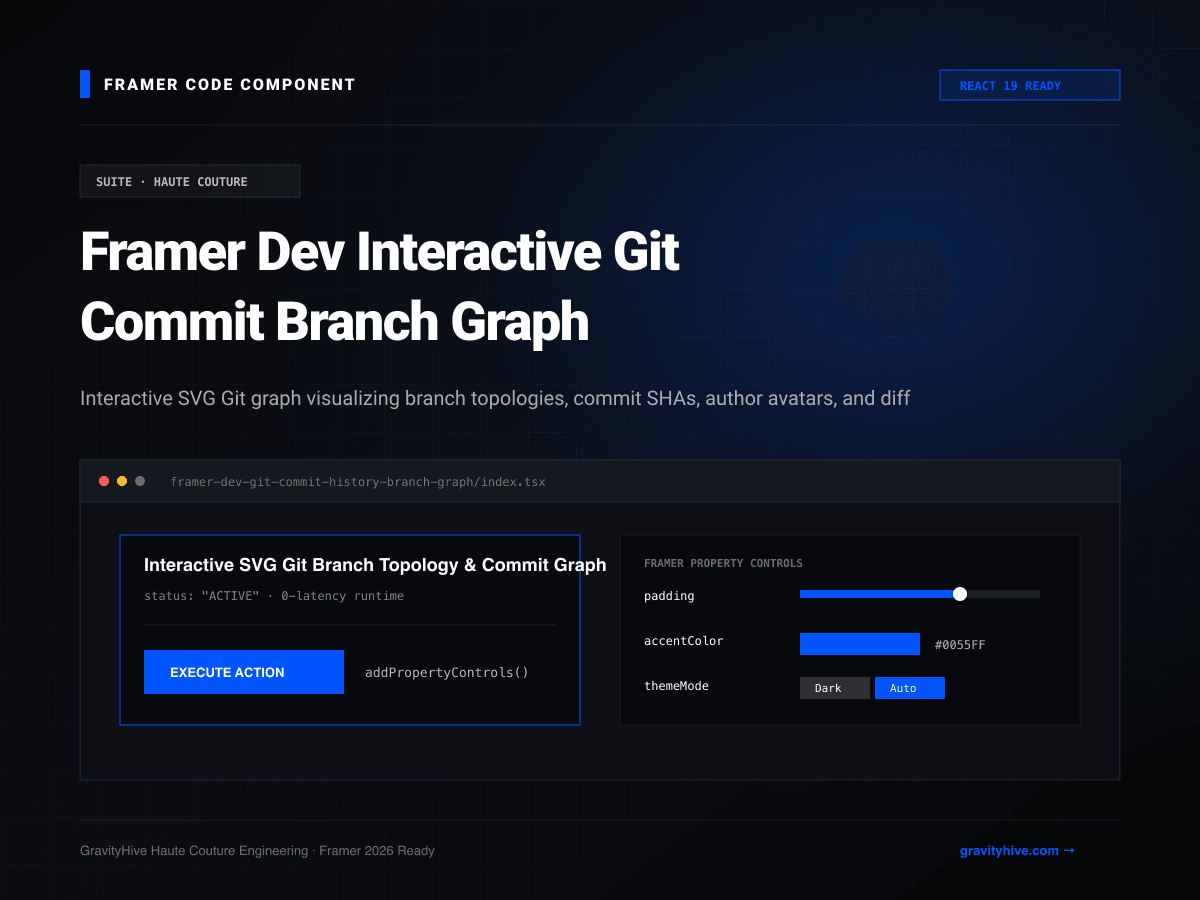Click the SUITE · HAUTE COUTURE tag
The height and width of the screenshot is (900, 1200).
tap(190, 181)
